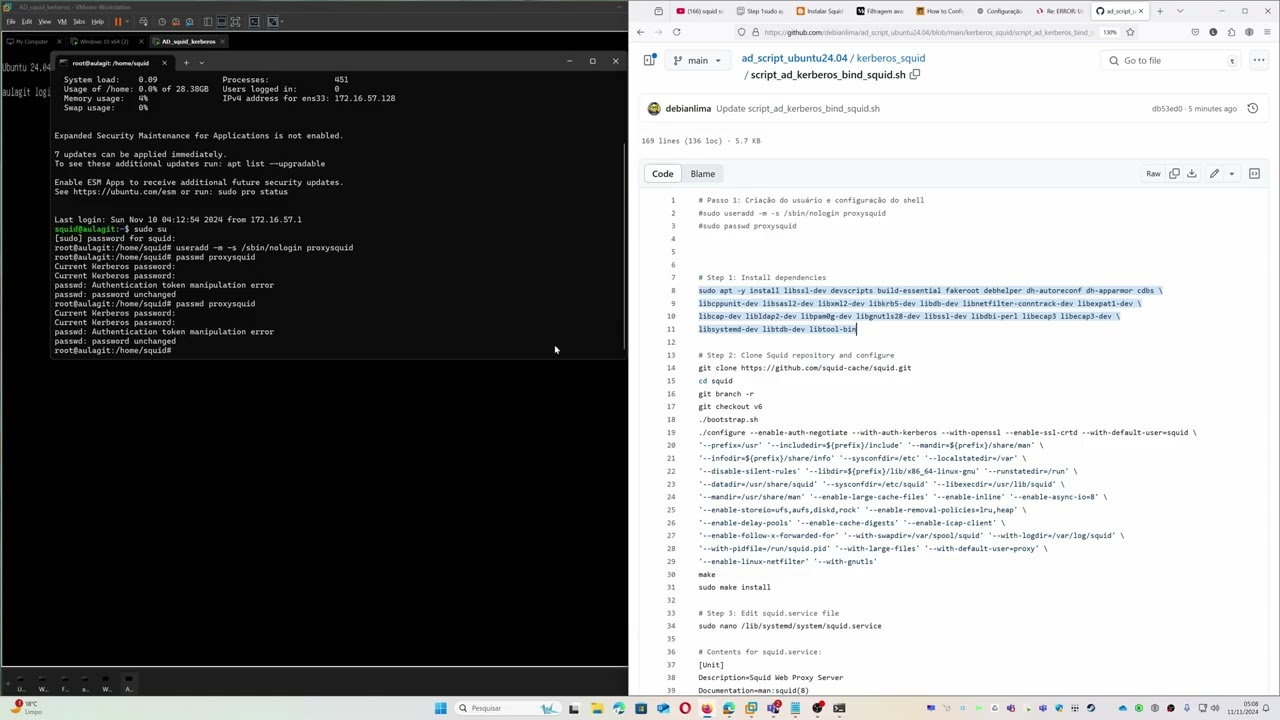Image resolution: width=1280 pixels, height=720 pixels.
Task: Download raw file icon
Action: pyautogui.click(x=1192, y=174)
